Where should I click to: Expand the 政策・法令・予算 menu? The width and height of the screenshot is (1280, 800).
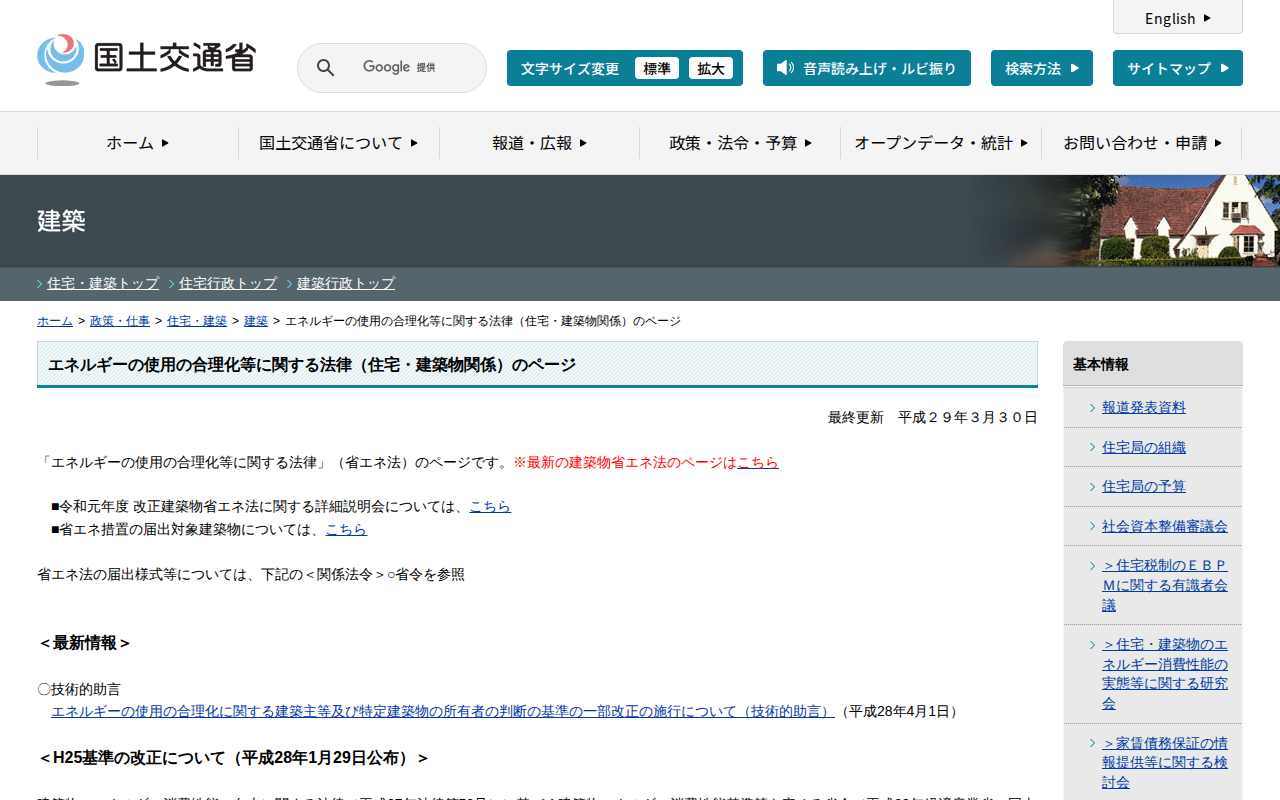(740, 143)
